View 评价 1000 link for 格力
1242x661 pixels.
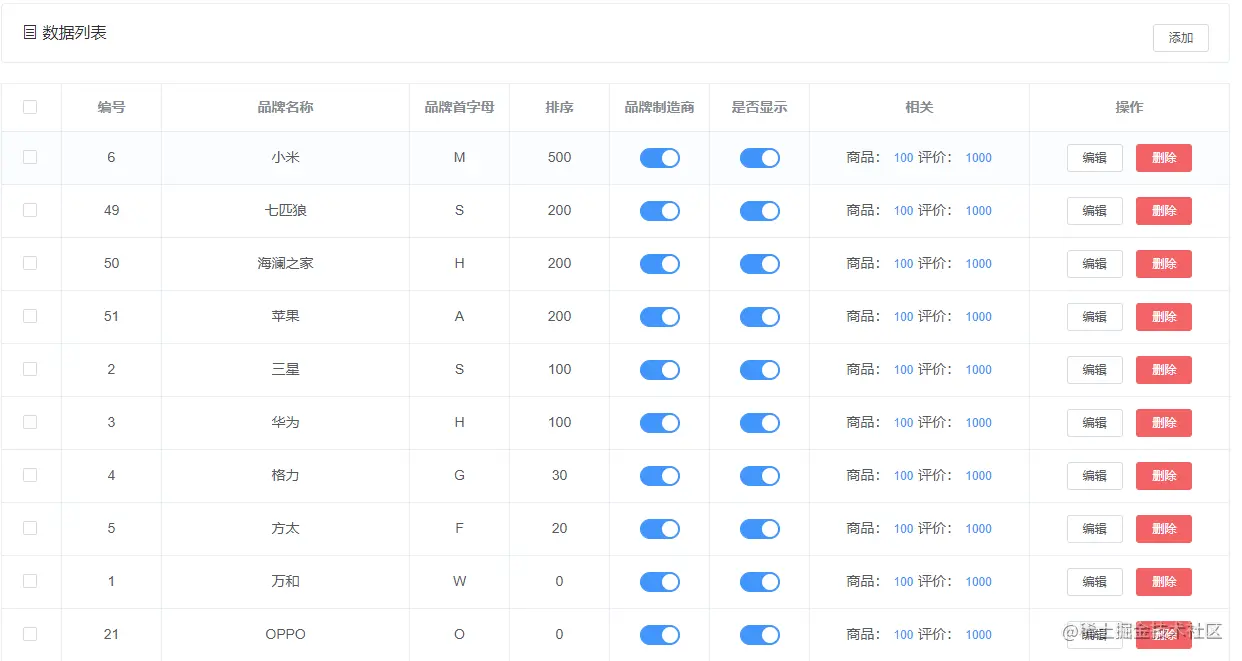click(978, 476)
